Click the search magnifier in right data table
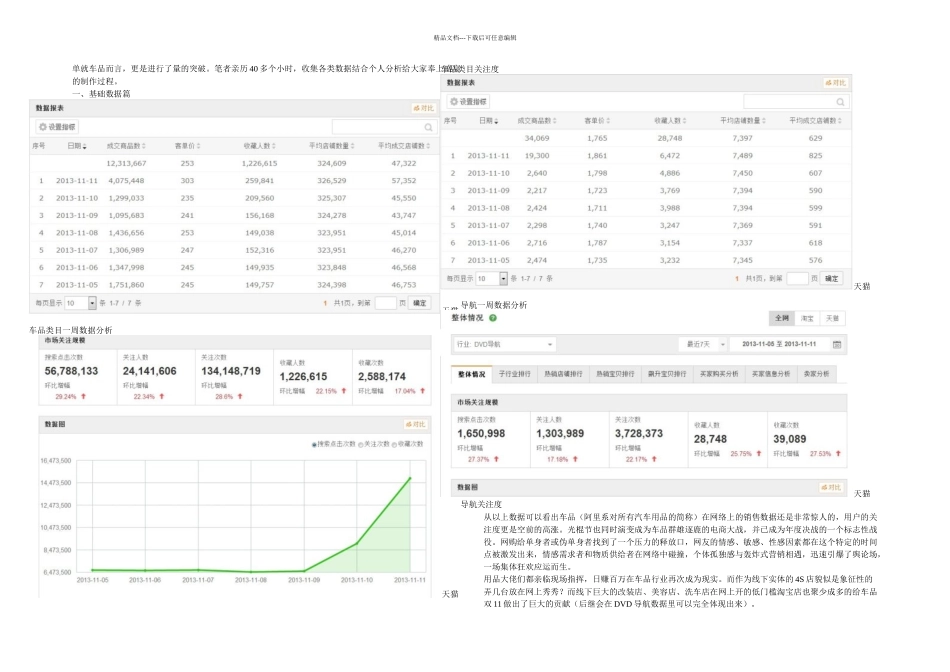950x672 pixels. (x=838, y=102)
